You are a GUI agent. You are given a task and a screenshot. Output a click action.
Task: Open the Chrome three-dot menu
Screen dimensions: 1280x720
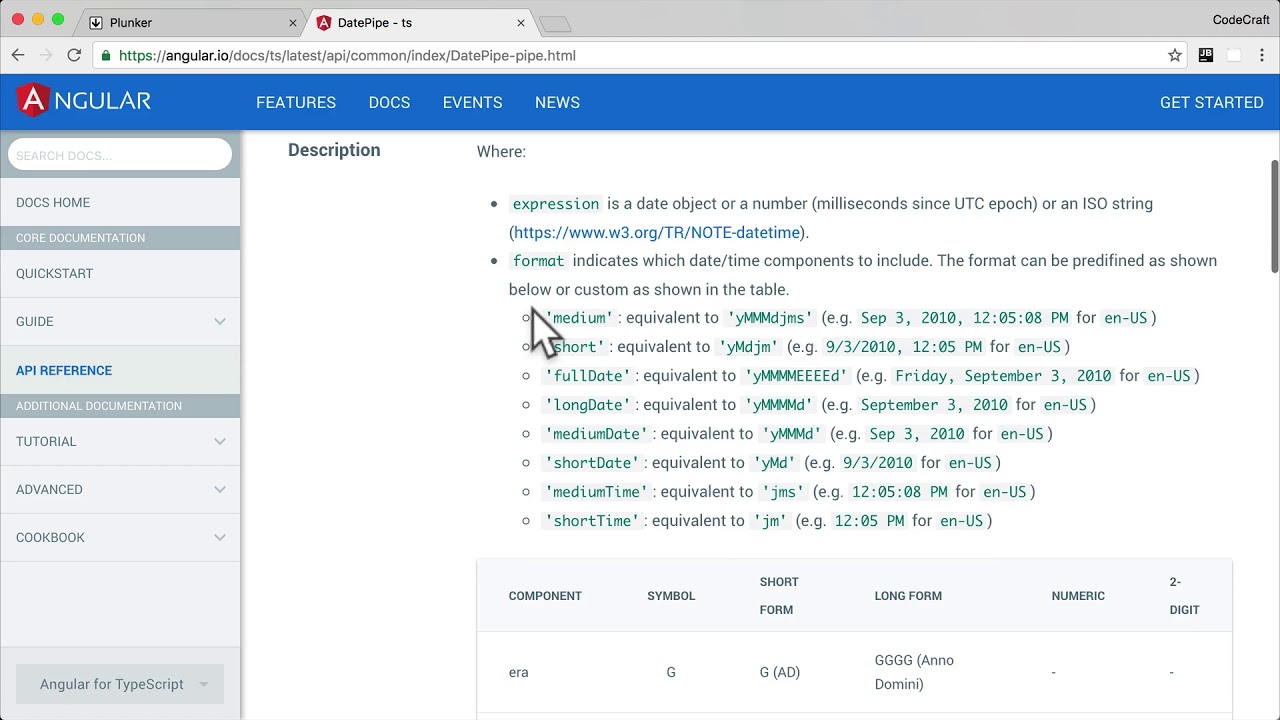1262,56
